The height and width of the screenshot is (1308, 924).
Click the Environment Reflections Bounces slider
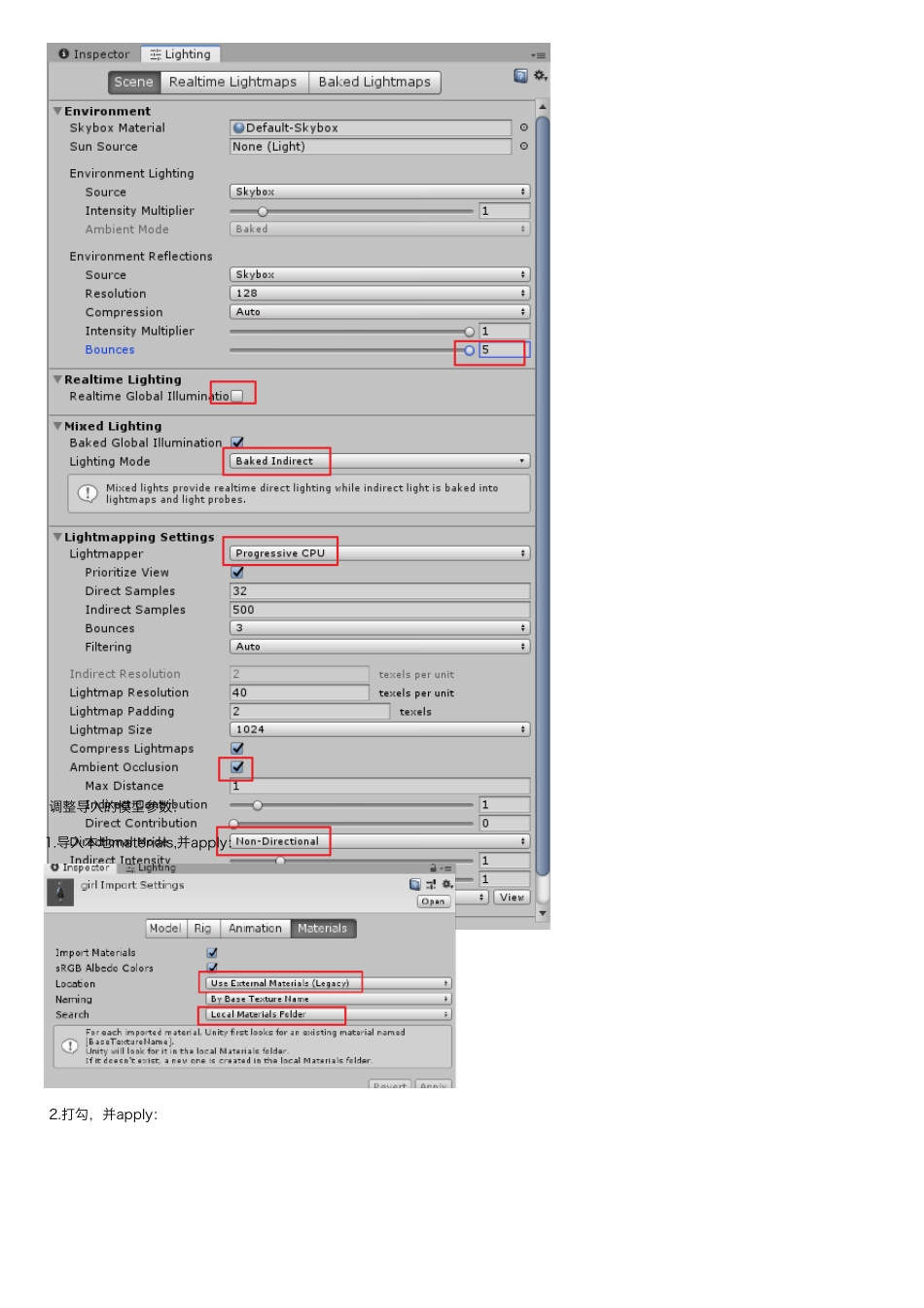352,350
